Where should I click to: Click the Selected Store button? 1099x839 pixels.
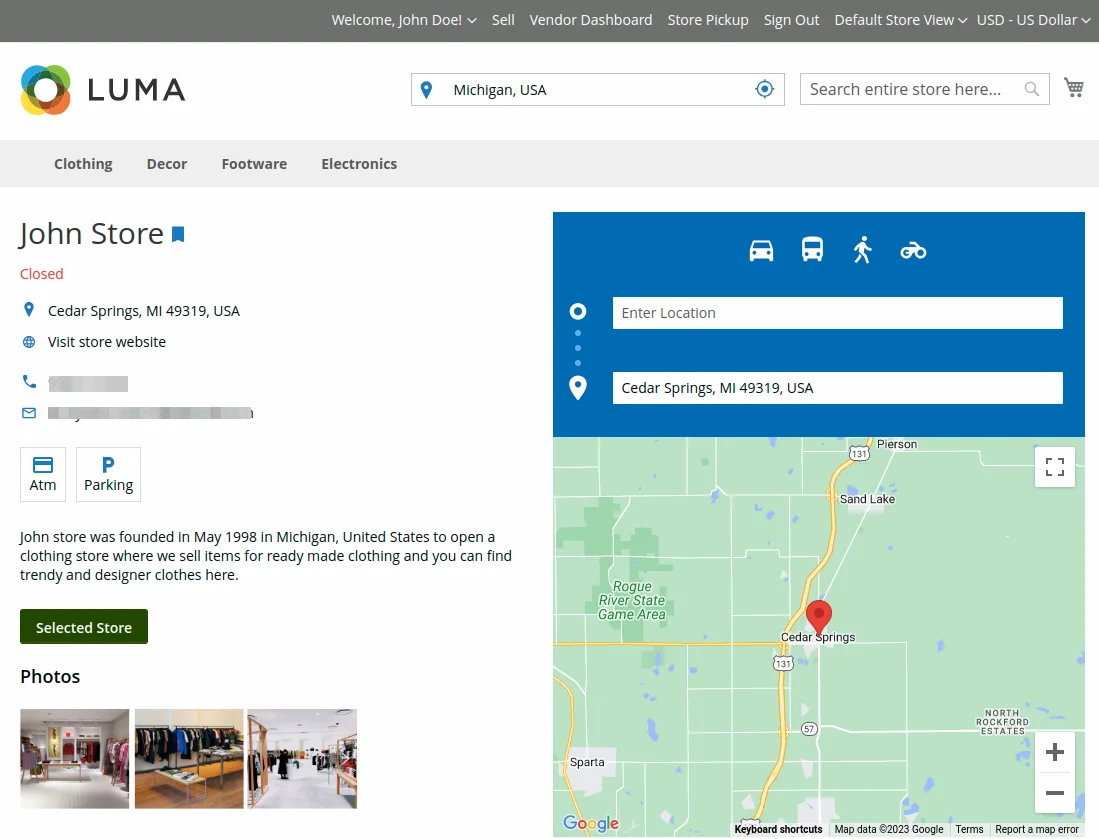(x=83, y=626)
